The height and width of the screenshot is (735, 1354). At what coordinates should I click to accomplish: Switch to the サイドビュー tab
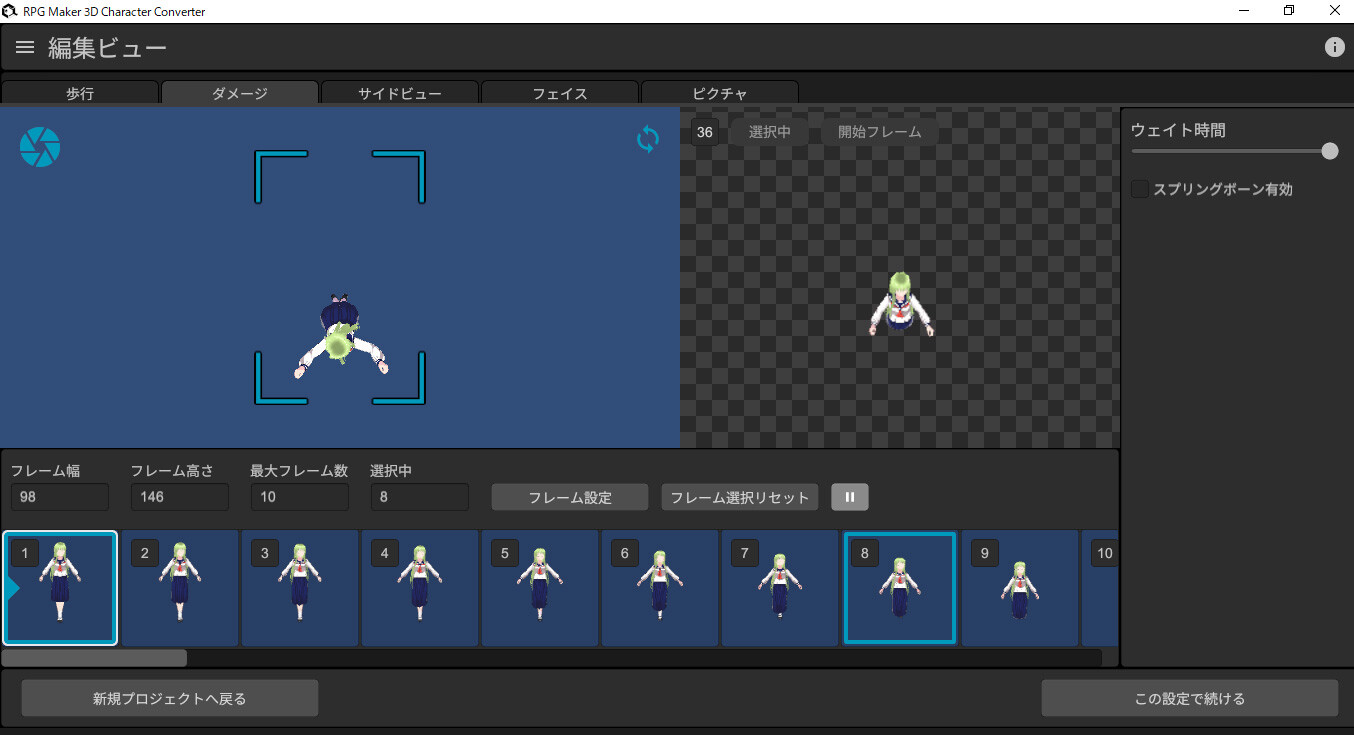pos(399,93)
